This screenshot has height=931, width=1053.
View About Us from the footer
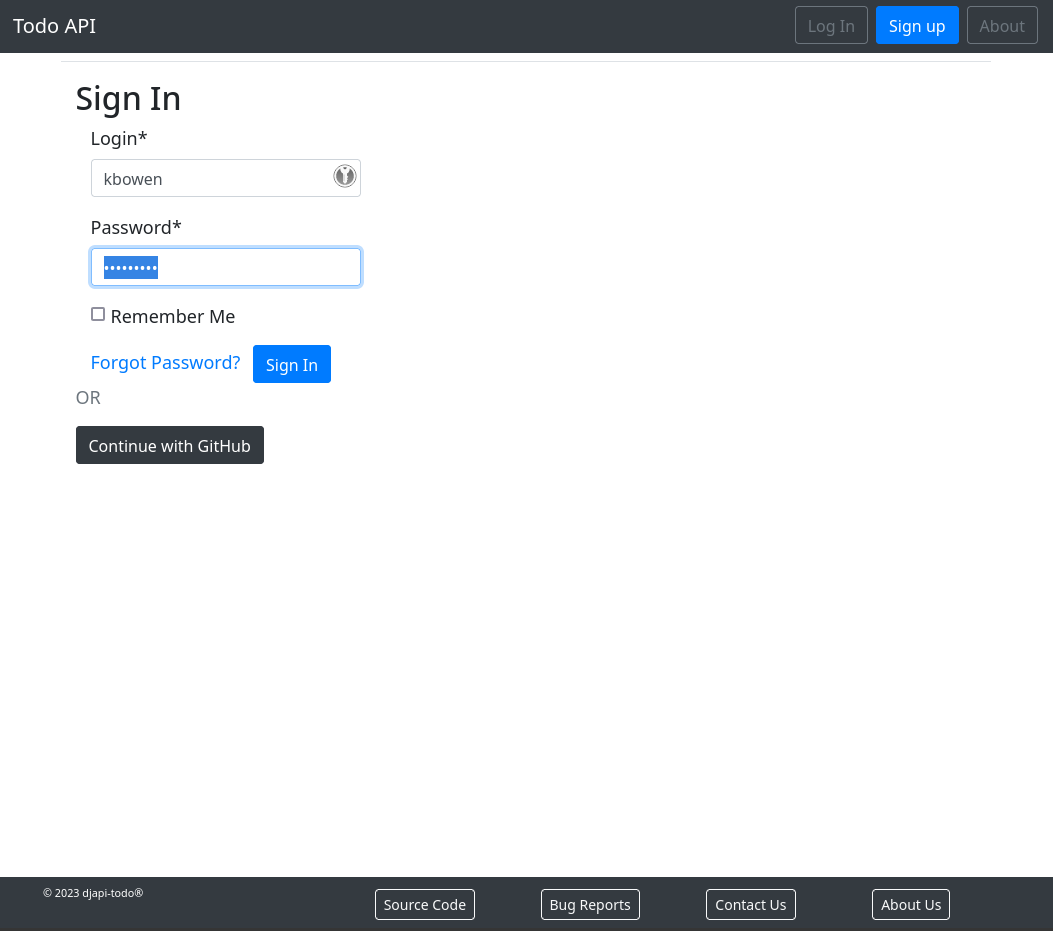point(911,904)
